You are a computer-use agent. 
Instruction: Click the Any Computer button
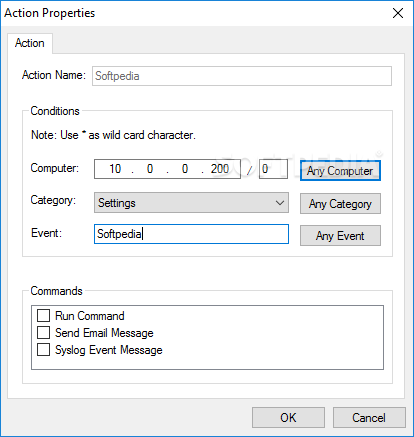pyautogui.click(x=340, y=171)
